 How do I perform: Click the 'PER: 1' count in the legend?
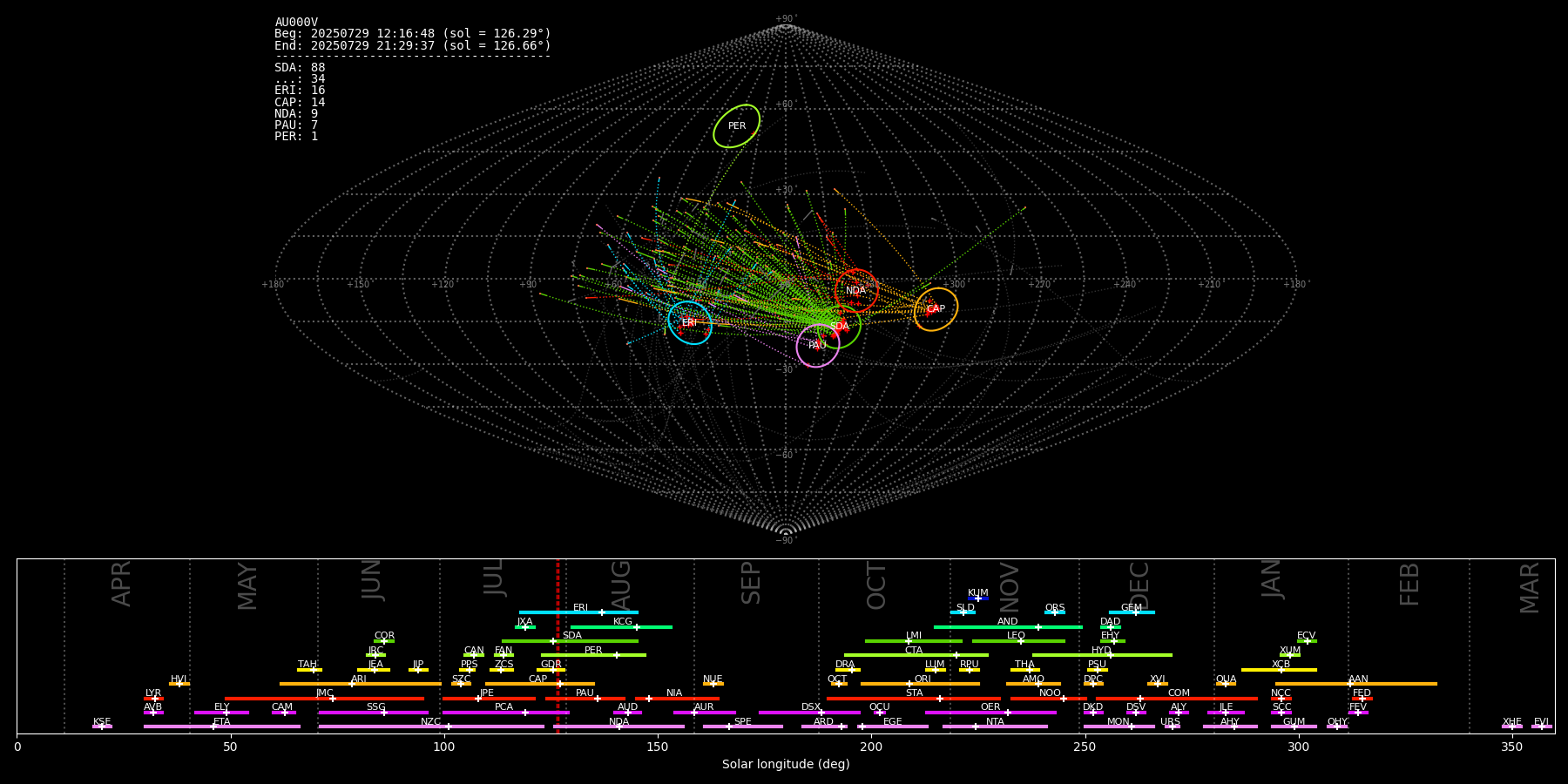click(x=296, y=137)
